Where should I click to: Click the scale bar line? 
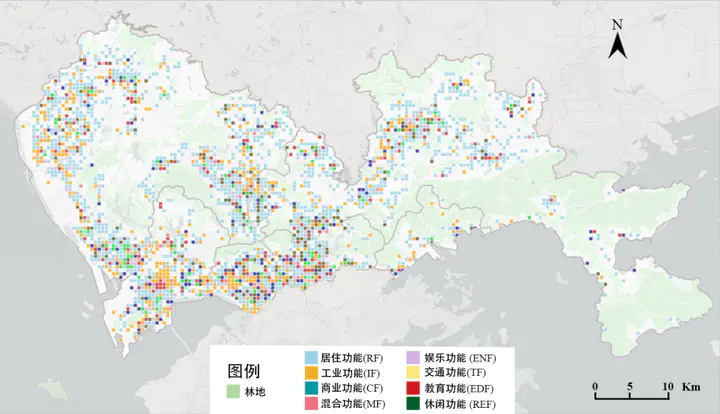coord(632,396)
